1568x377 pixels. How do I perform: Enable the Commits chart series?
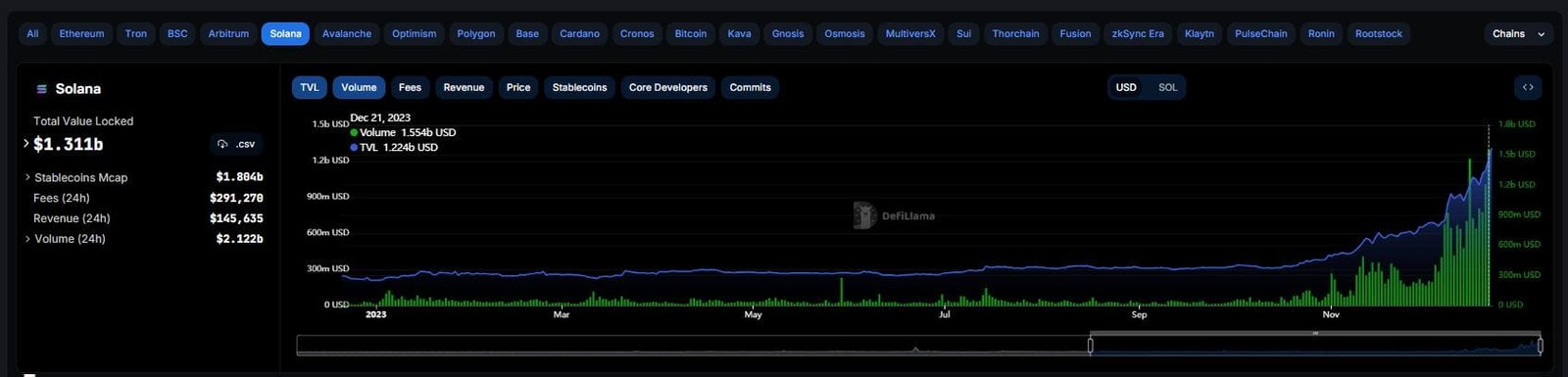pyautogui.click(x=751, y=87)
